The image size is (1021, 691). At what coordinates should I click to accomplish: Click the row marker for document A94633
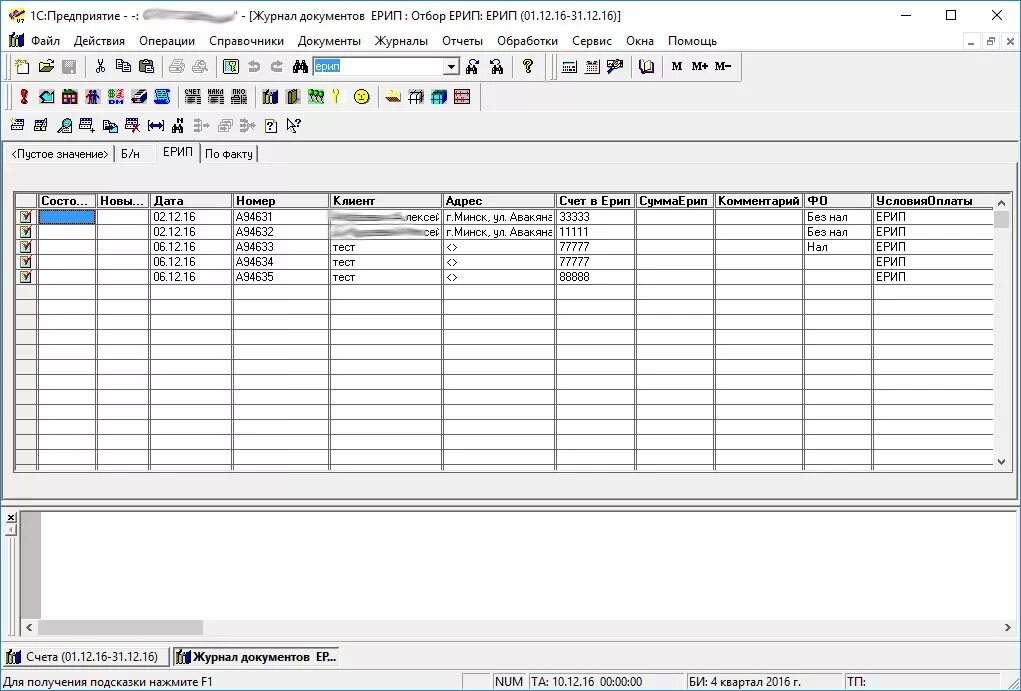(x=25, y=247)
